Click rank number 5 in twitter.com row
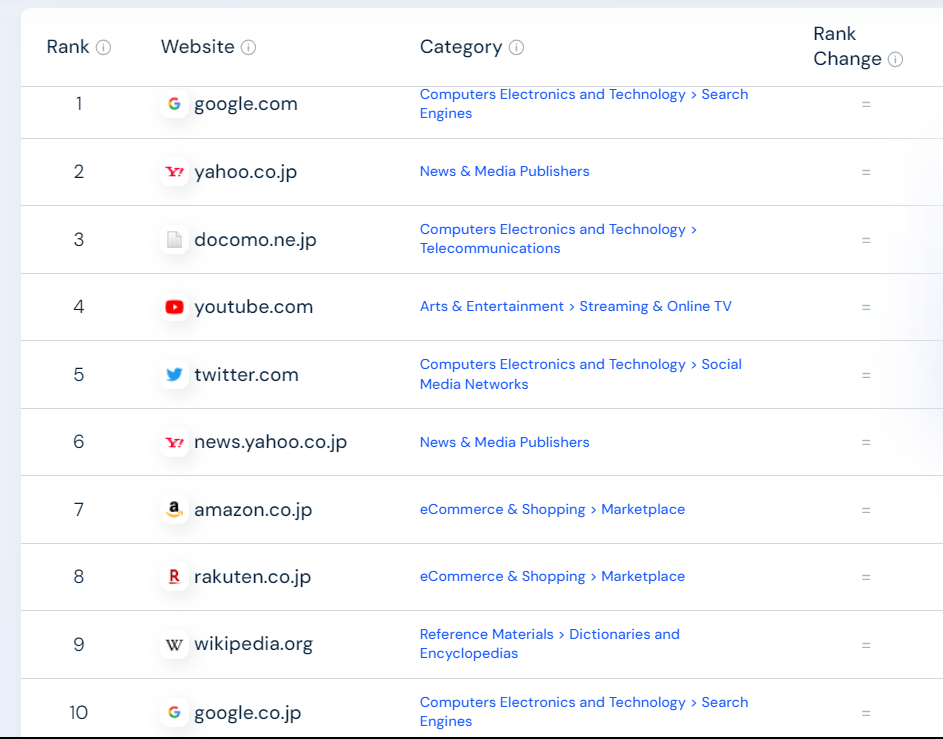This screenshot has height=739, width=943. (79, 375)
